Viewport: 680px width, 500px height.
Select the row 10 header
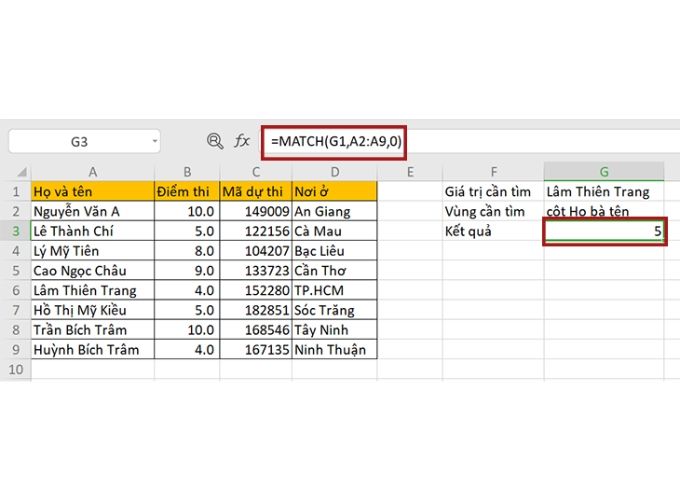click(15, 369)
